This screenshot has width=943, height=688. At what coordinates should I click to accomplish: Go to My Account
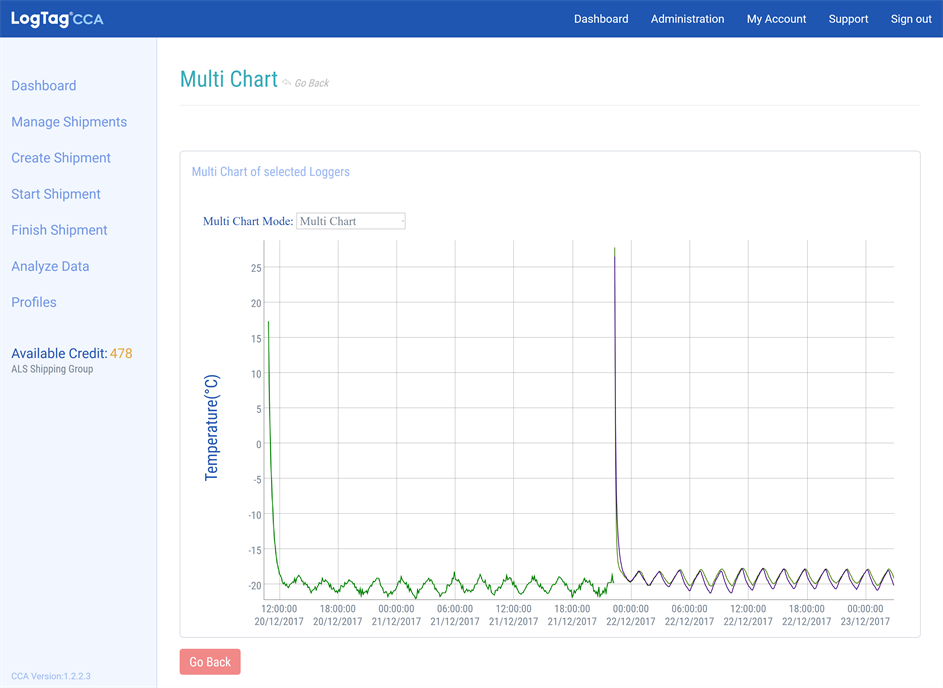pyautogui.click(x=776, y=19)
